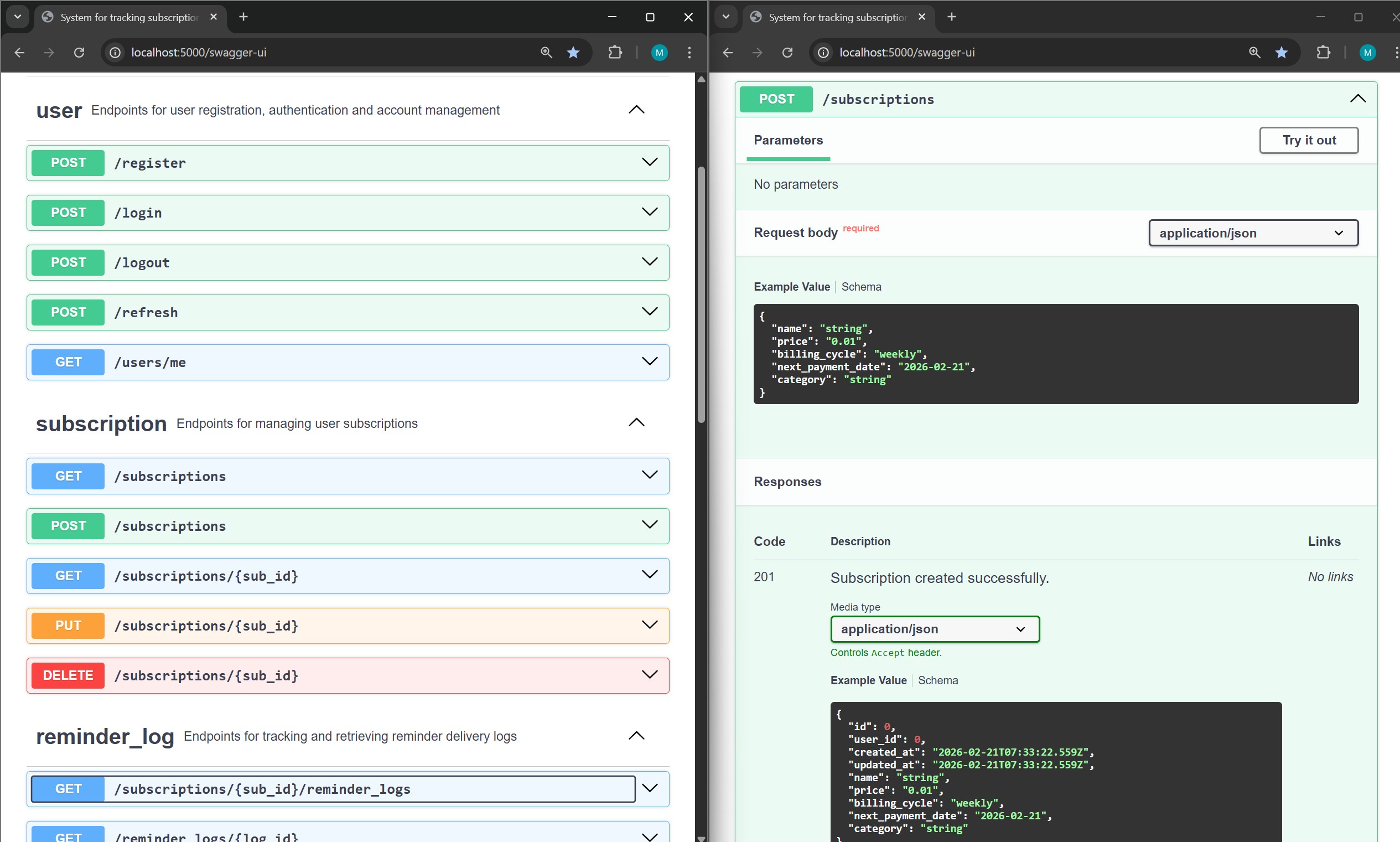Click the tab search chevron in the left window
This screenshot has height=842, width=1400.
tap(17, 17)
